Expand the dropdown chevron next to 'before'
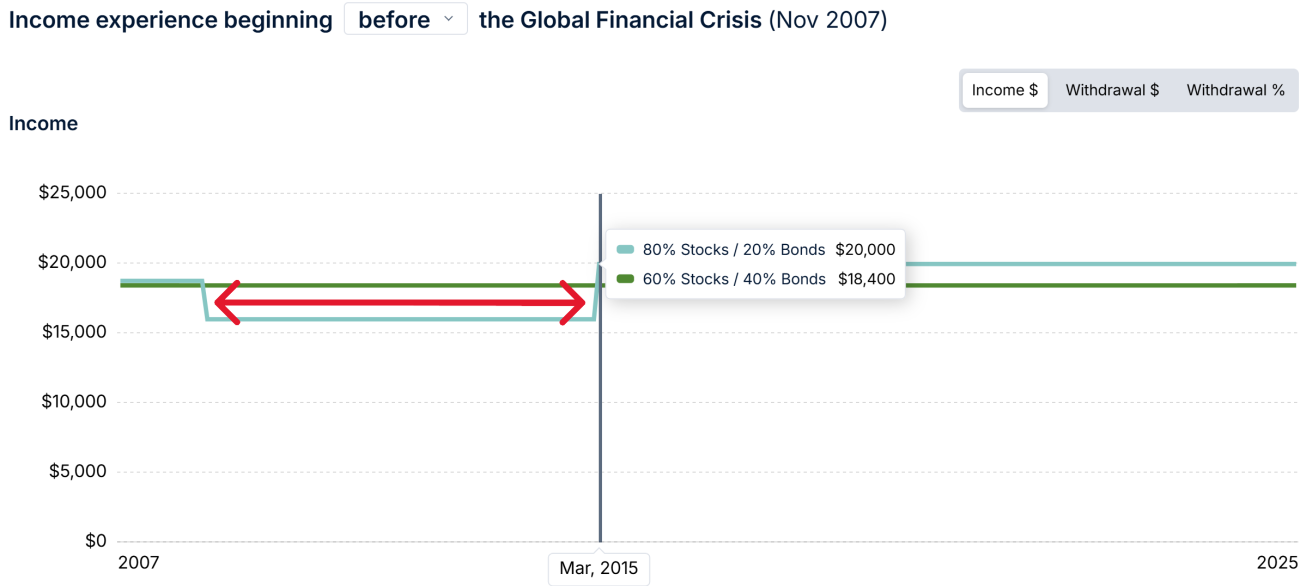1300x586 pixels. tap(450, 18)
